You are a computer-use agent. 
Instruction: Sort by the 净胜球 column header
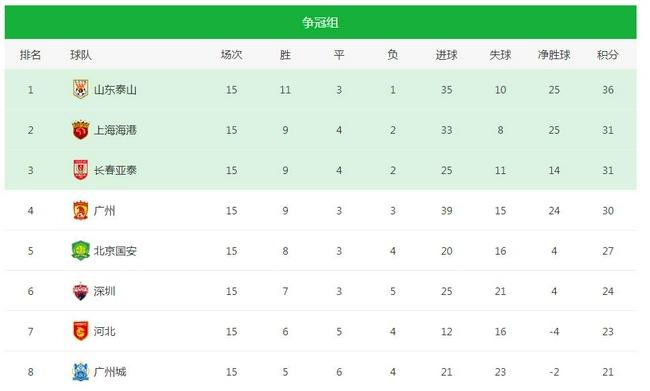click(x=554, y=55)
